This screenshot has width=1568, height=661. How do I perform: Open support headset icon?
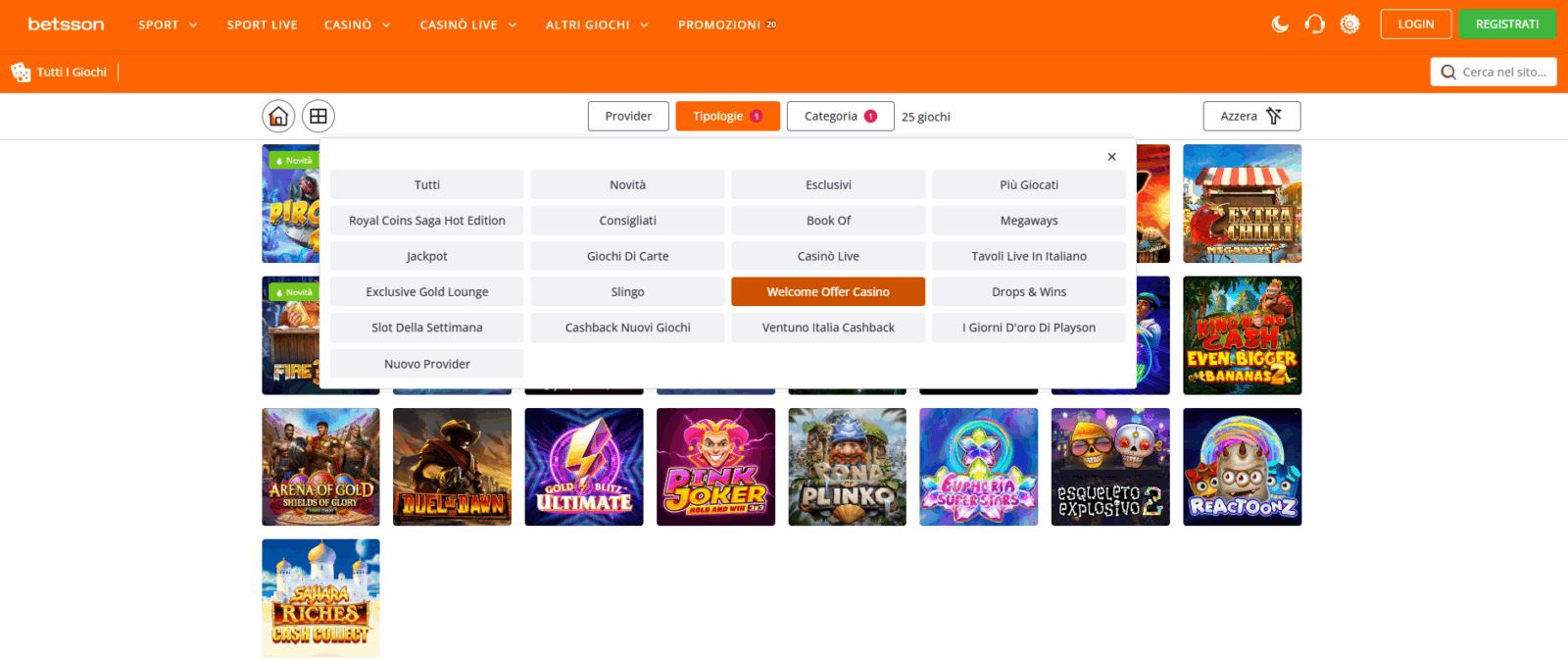click(1315, 25)
